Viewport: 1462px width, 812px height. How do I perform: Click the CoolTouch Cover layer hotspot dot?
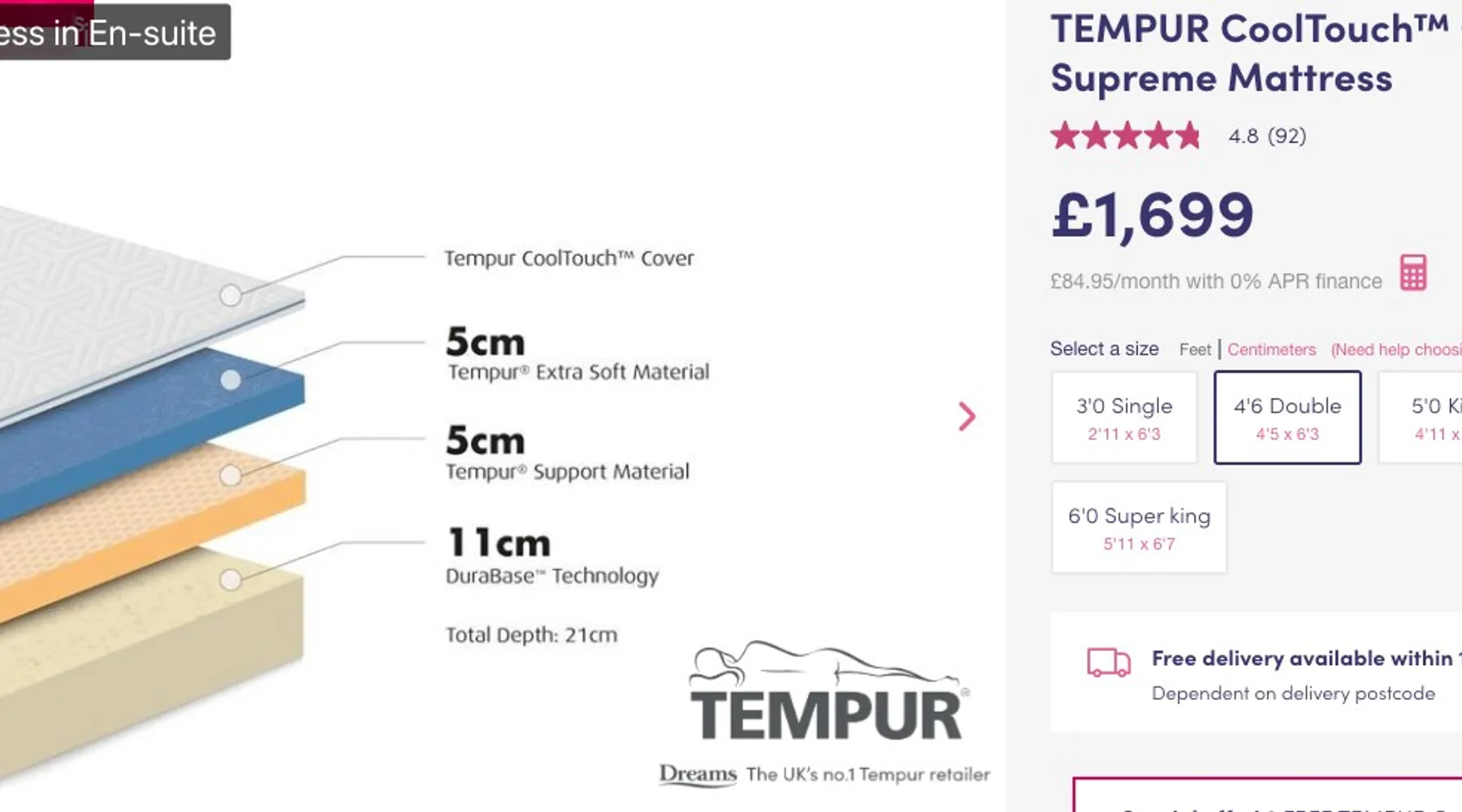(231, 295)
